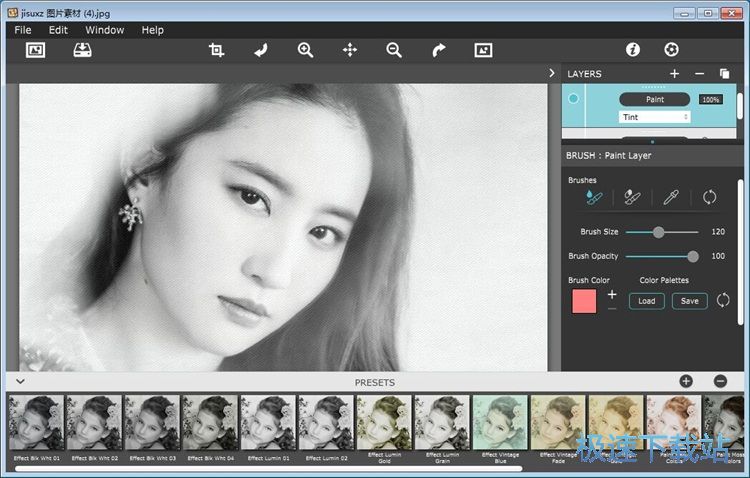The width and height of the screenshot is (750, 478).
Task: Select the Eyedropper brush tool
Action: (x=670, y=198)
